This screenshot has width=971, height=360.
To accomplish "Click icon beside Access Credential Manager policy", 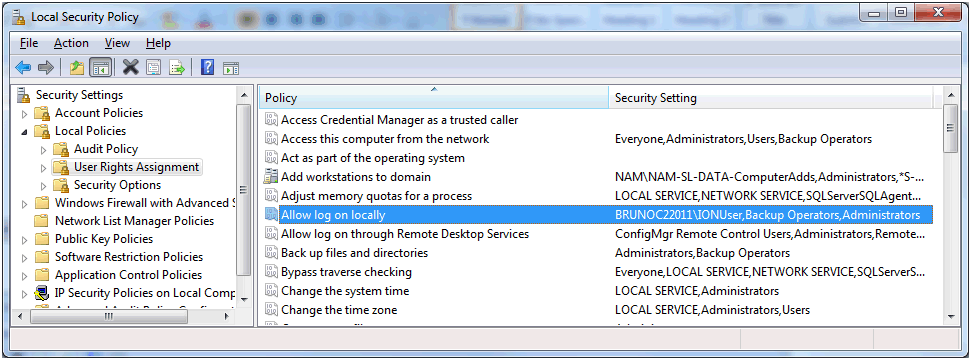I will 271,120.
